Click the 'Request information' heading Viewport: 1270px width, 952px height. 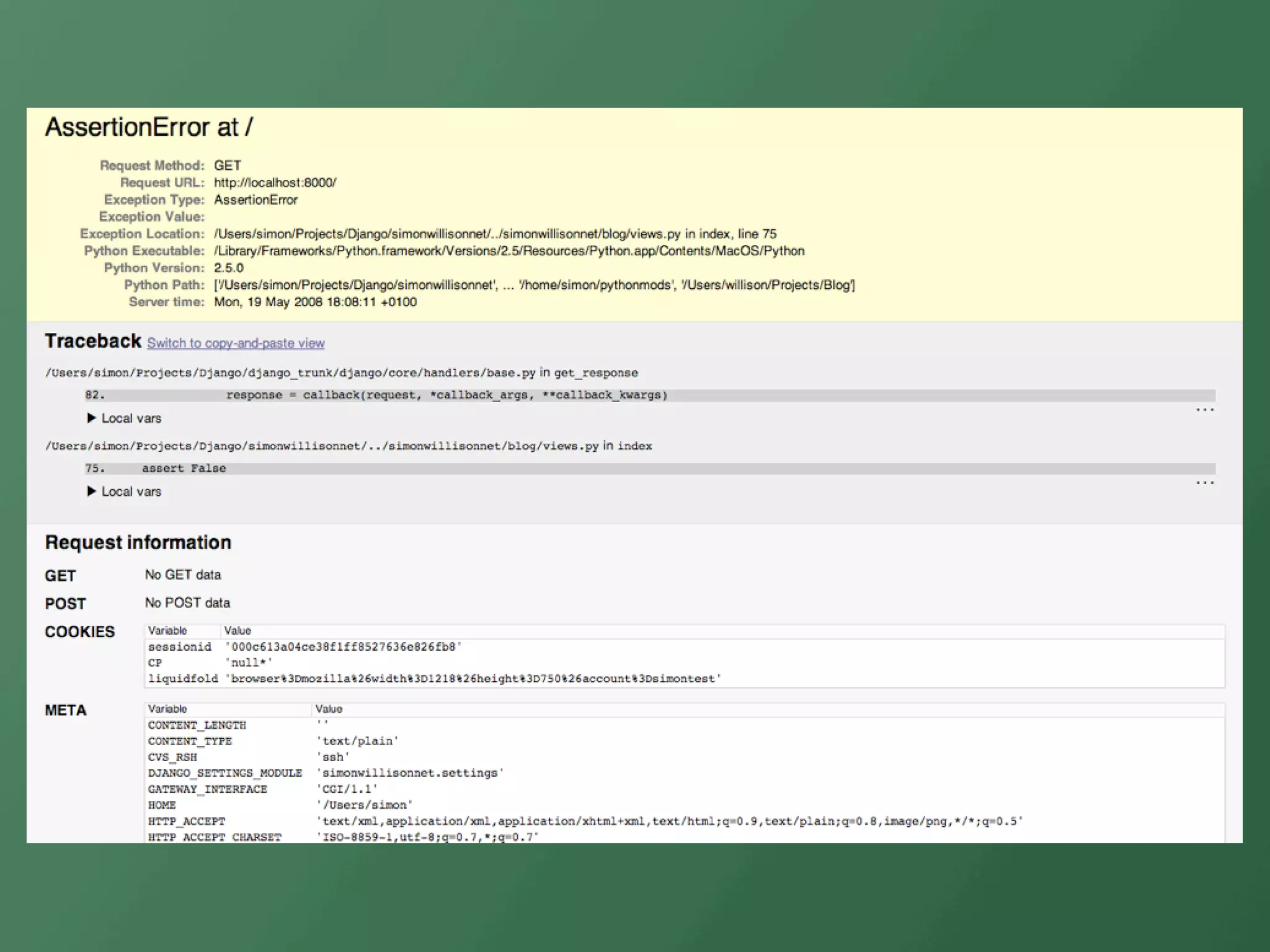point(138,543)
